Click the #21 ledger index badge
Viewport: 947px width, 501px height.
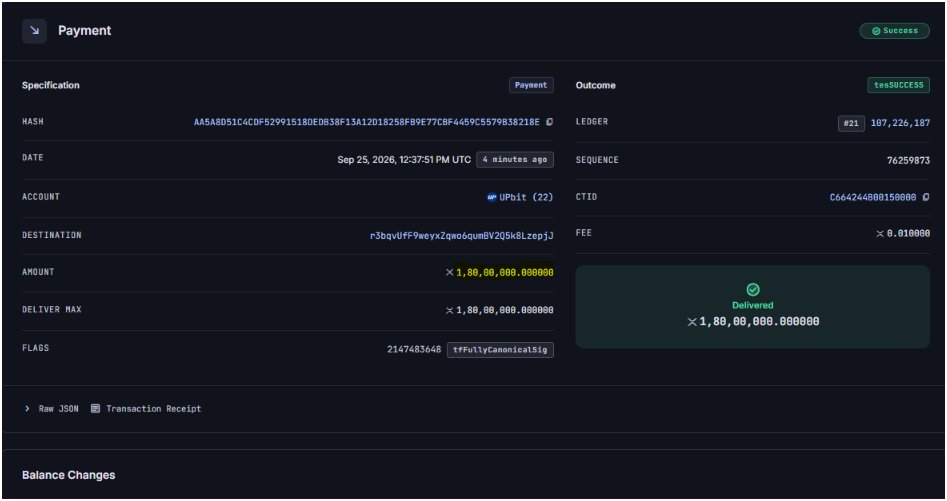tap(851, 123)
